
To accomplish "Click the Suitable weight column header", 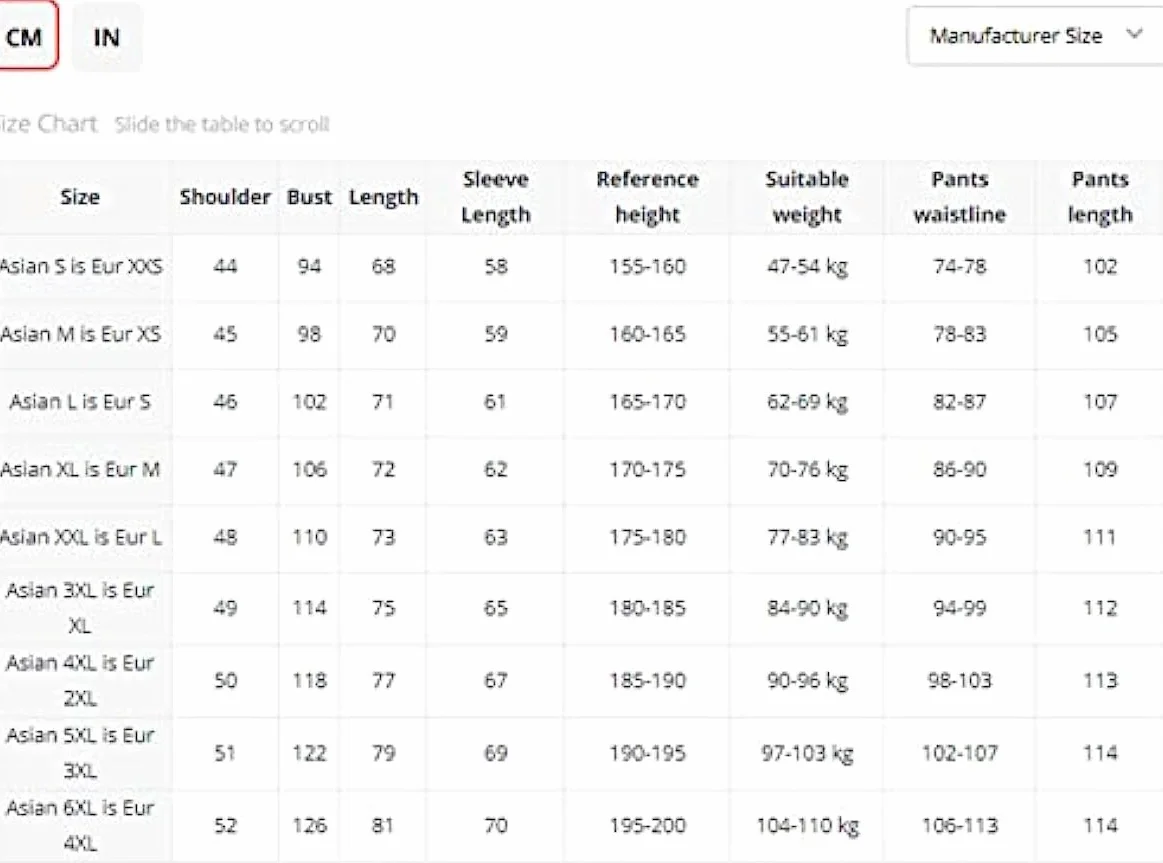I will click(807, 197).
